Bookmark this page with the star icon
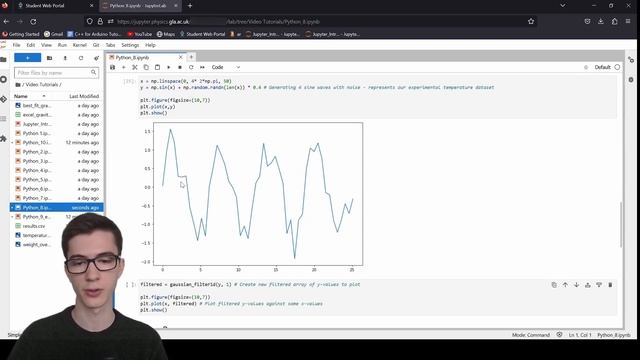Image resolution: width=640 pixels, height=360 pixels. pyautogui.click(x=531, y=22)
